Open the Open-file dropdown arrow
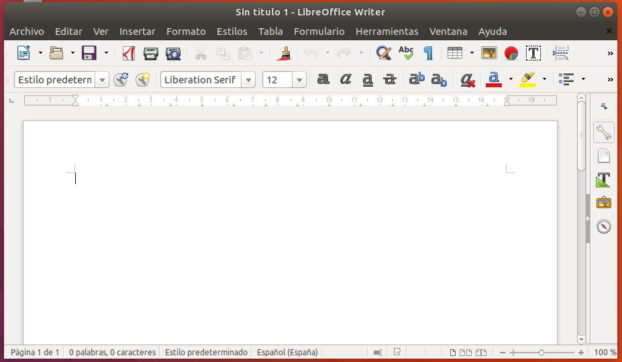Screen dimensions: 622x362 73,53
